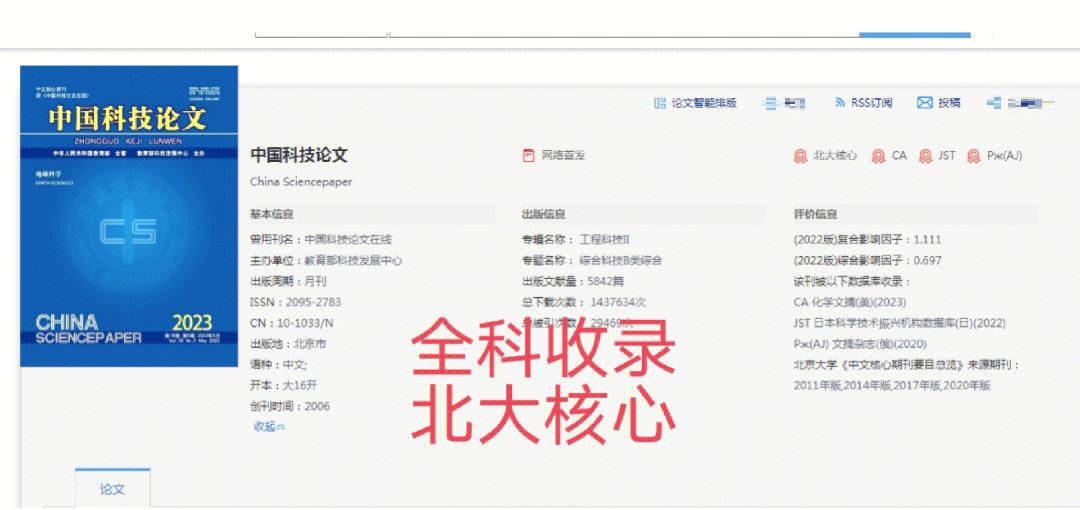Click the JST badge icon
This screenshot has height=510, width=1080.
click(926, 156)
